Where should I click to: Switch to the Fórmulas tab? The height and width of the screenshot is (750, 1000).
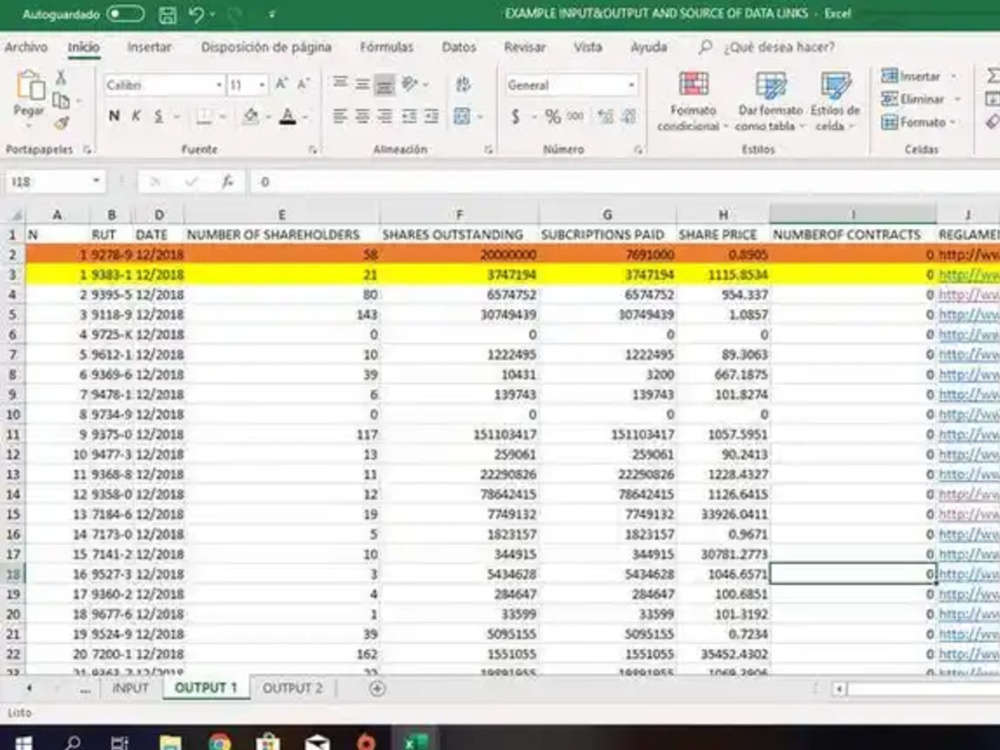coord(386,47)
